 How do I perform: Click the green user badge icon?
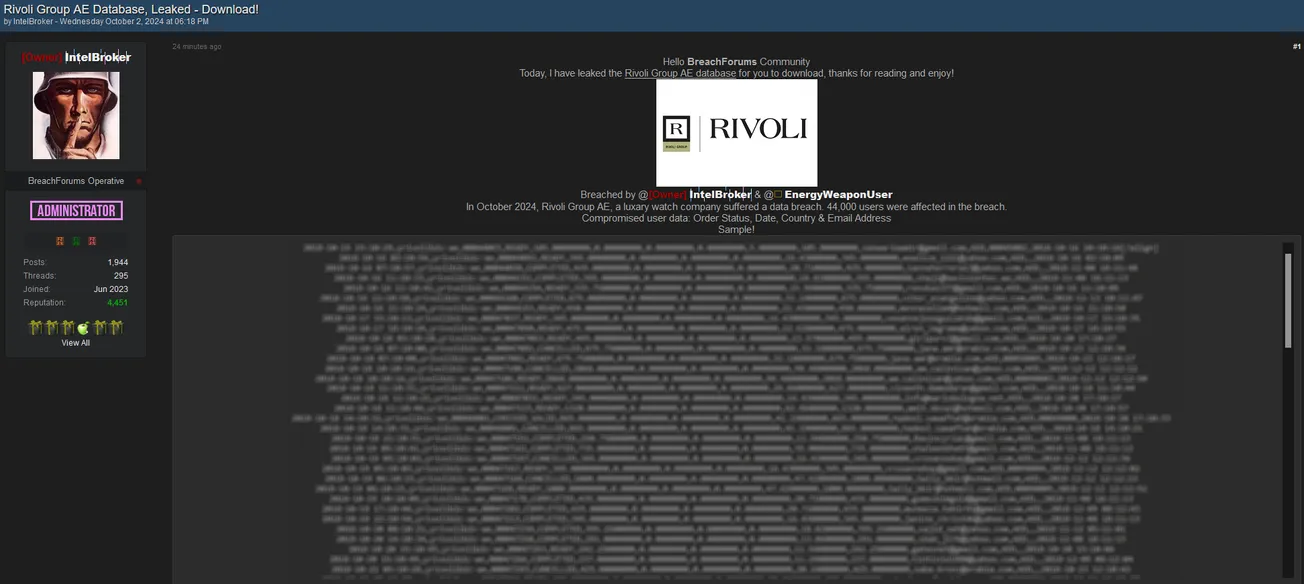coord(76,241)
